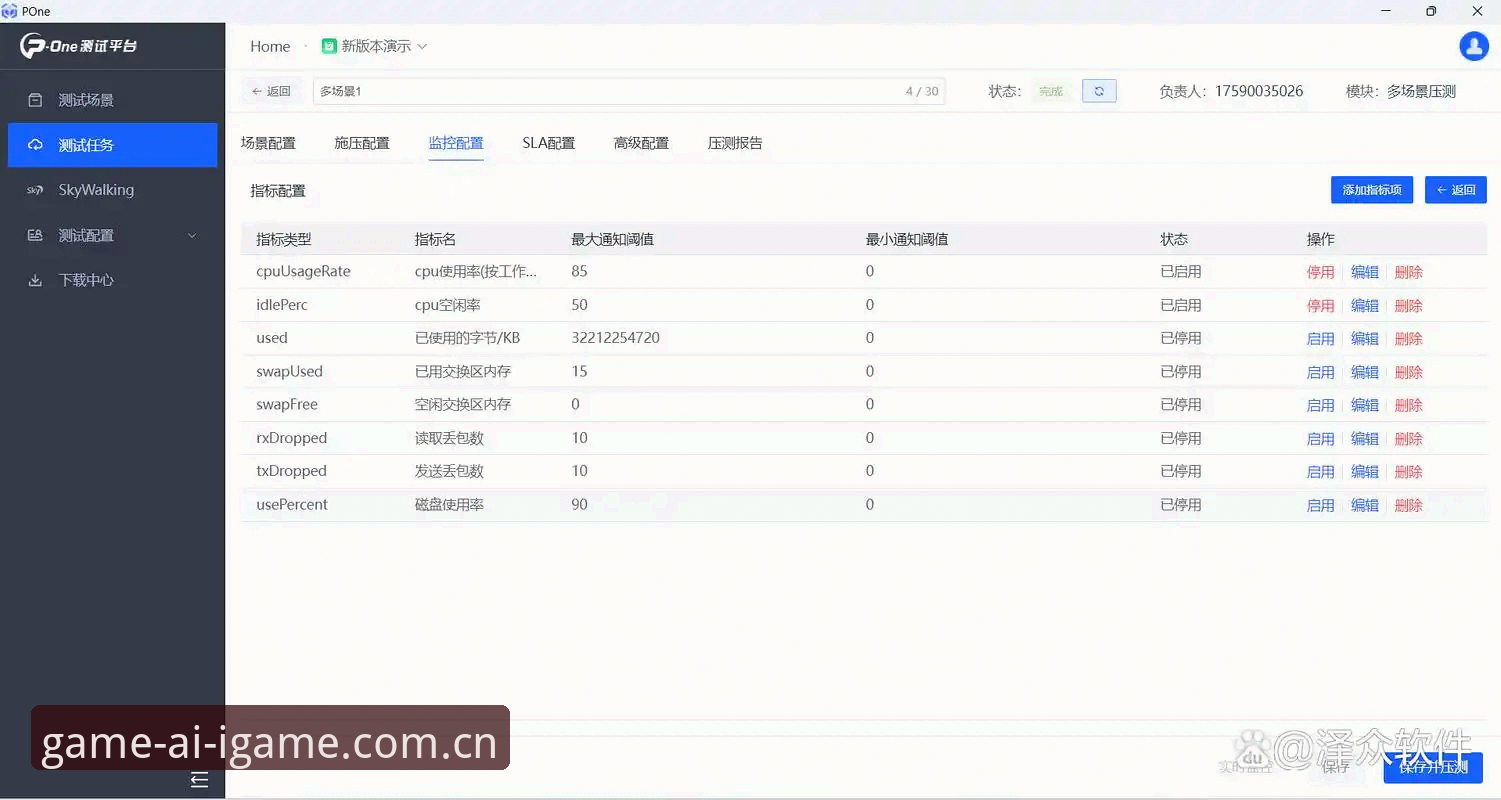Collapse the sidebar with the fold icon
This screenshot has height=800, width=1501.
(200, 780)
